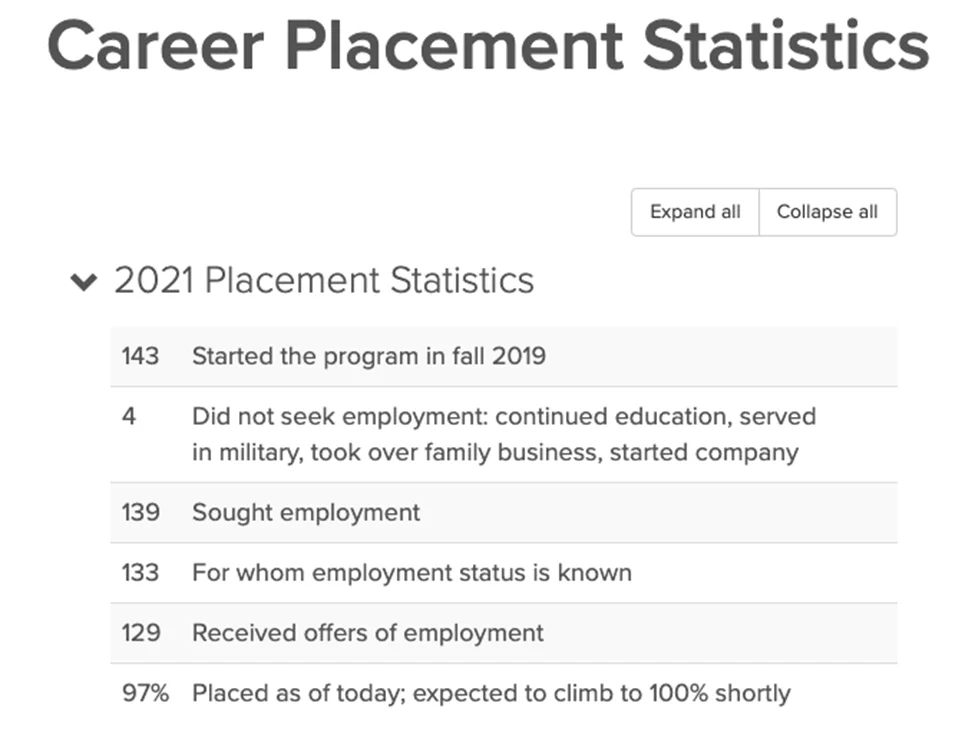Image resolution: width=975 pixels, height=750 pixels.
Task: Click the word 'Career' in the title
Action: (x=156, y=45)
